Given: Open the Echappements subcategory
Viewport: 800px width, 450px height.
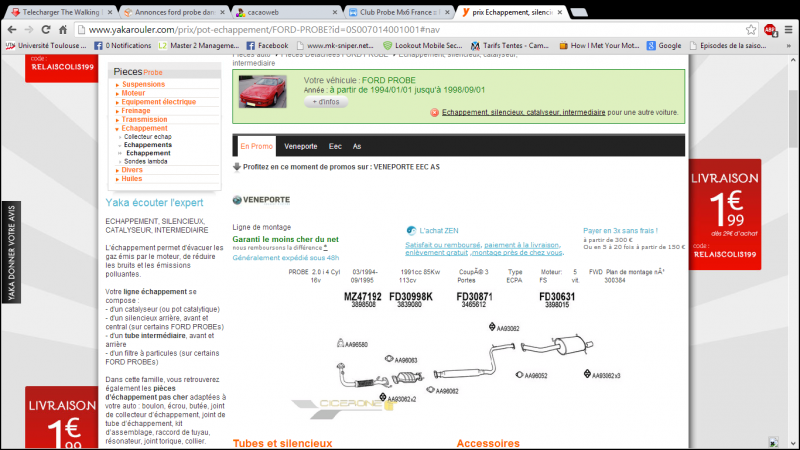Looking at the screenshot, I should tap(148, 145).
